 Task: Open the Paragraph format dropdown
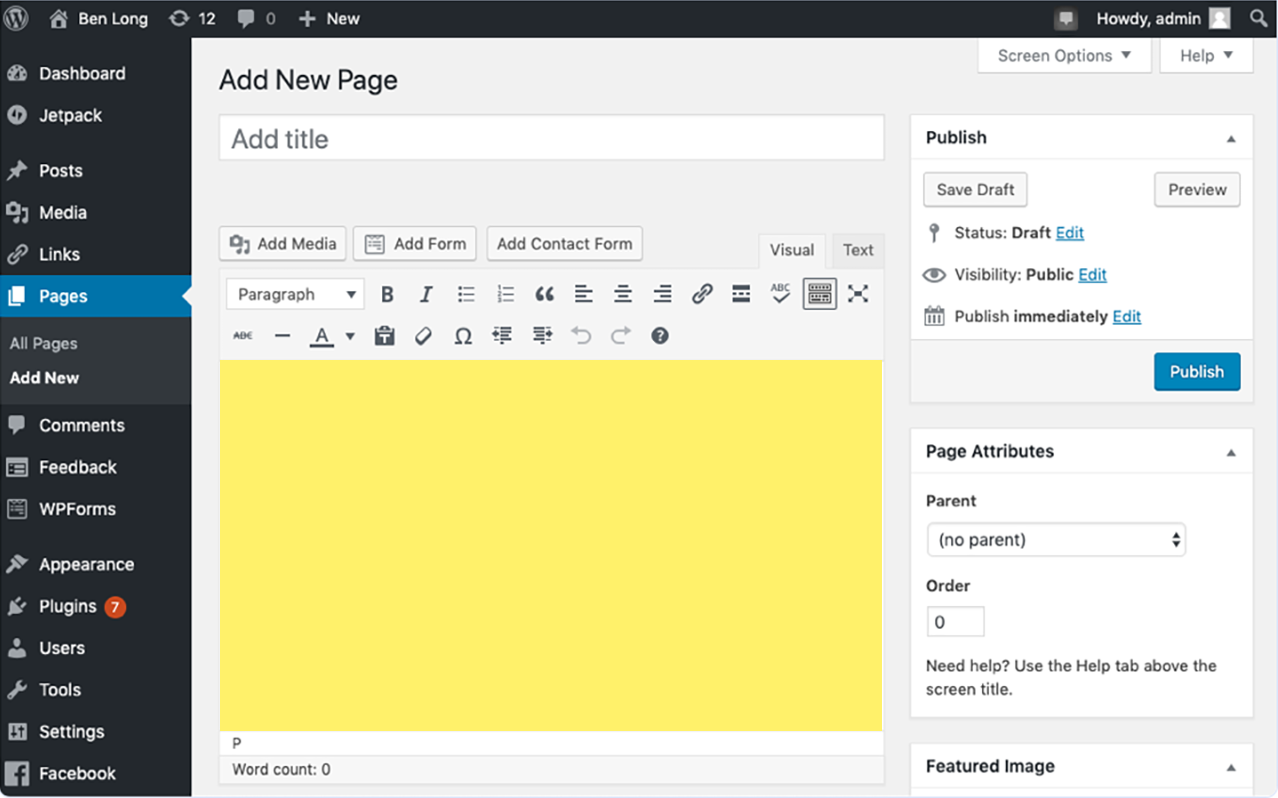pos(295,294)
